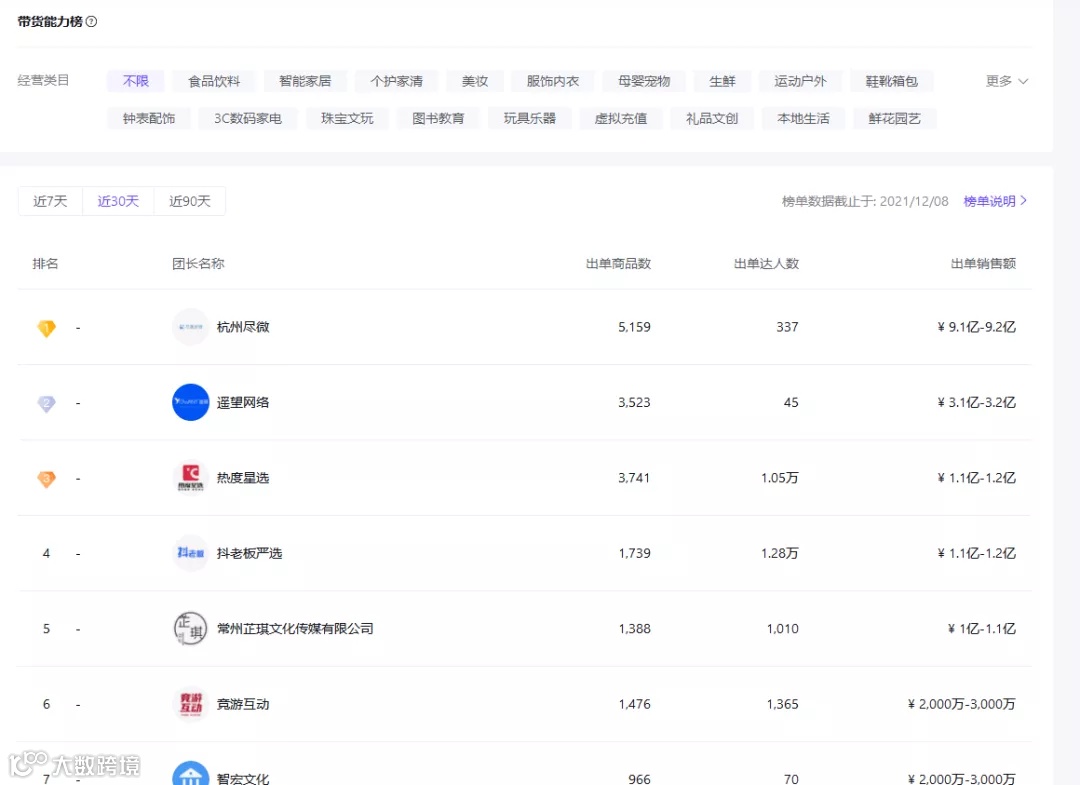Filter by 母婴宠物 category
The image size is (1080, 785).
click(644, 81)
